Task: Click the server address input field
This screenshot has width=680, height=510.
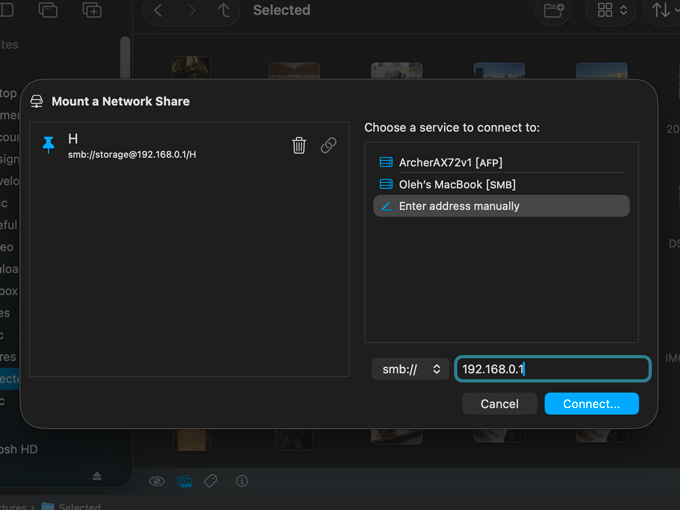Action: click(x=552, y=370)
